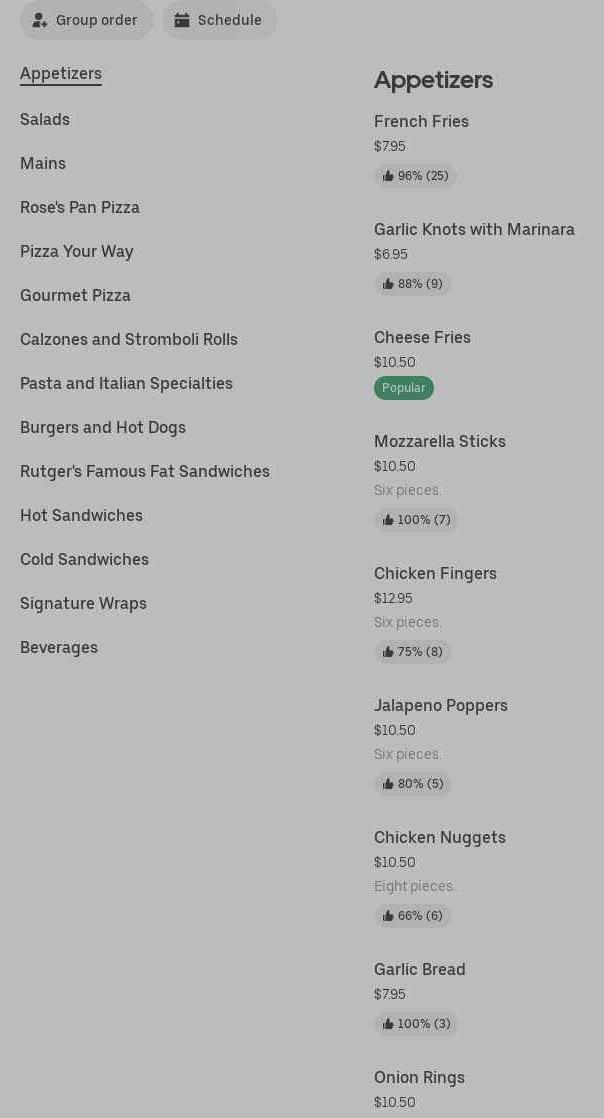Click thumbs-up icon under Garlic Bread
604x1118 pixels.
pyautogui.click(x=388, y=1024)
